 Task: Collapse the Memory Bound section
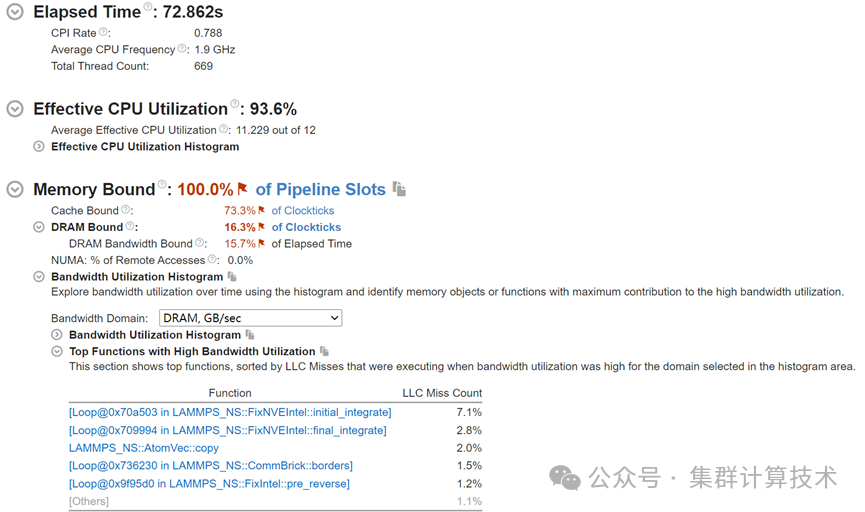click(x=15, y=189)
